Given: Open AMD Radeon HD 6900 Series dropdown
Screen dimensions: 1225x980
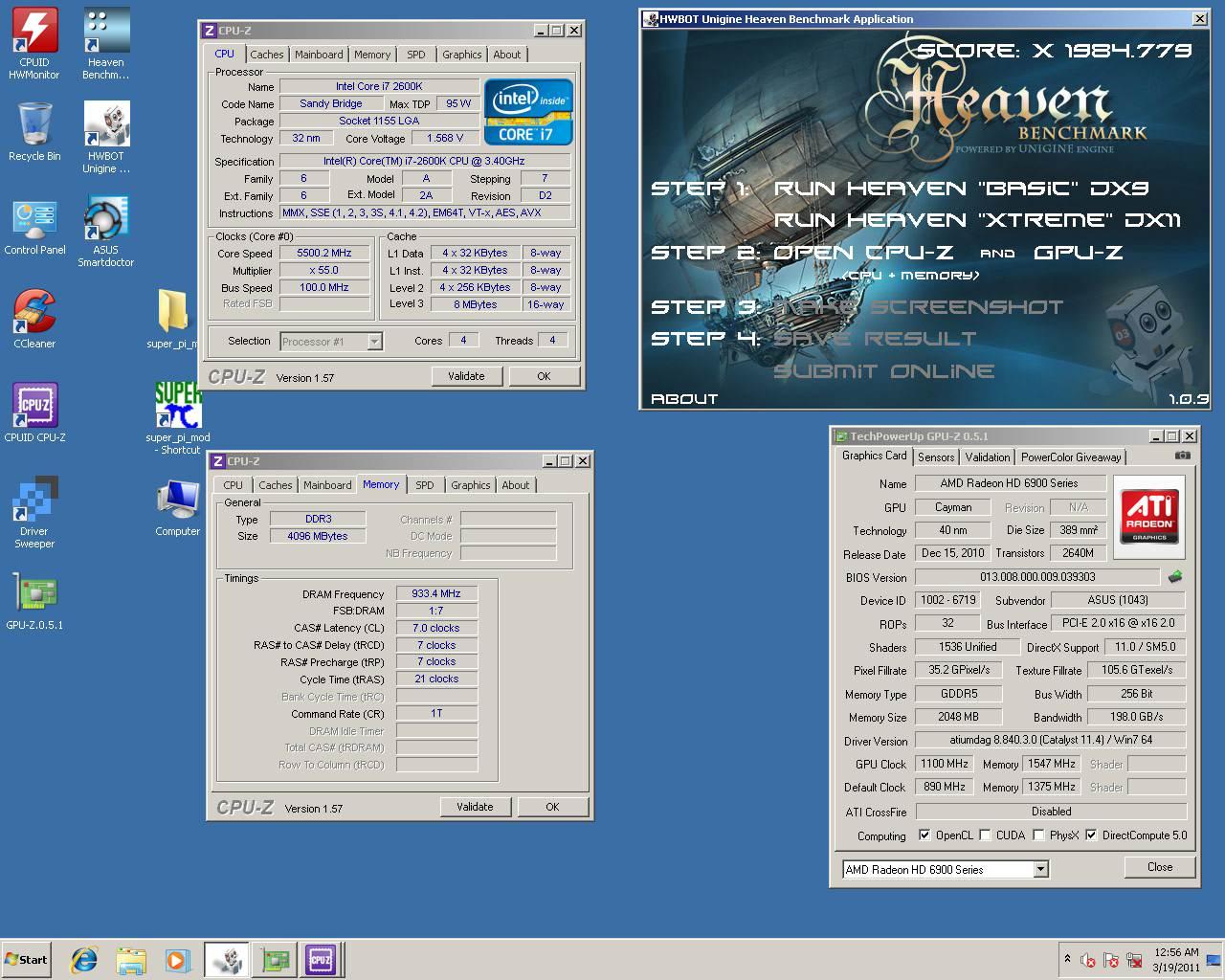Looking at the screenshot, I should point(946,869).
